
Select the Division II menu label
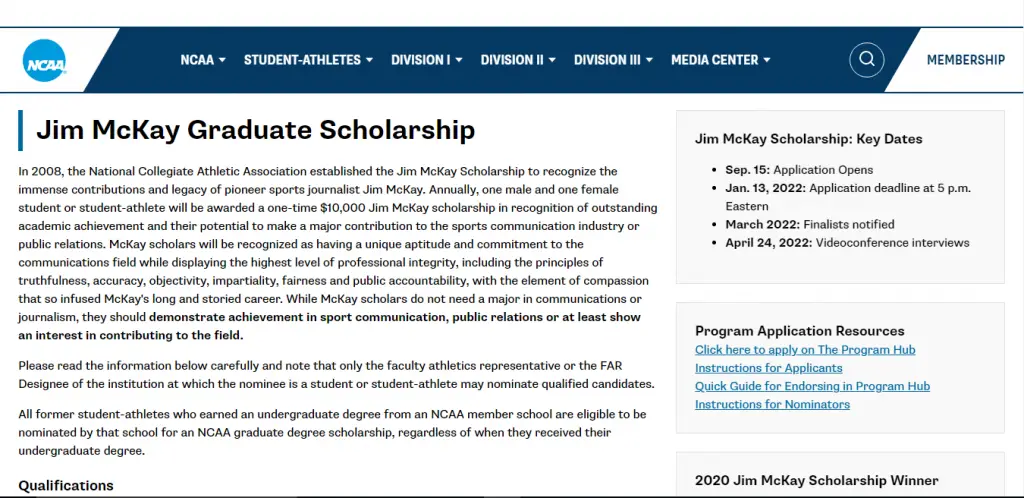tap(512, 60)
